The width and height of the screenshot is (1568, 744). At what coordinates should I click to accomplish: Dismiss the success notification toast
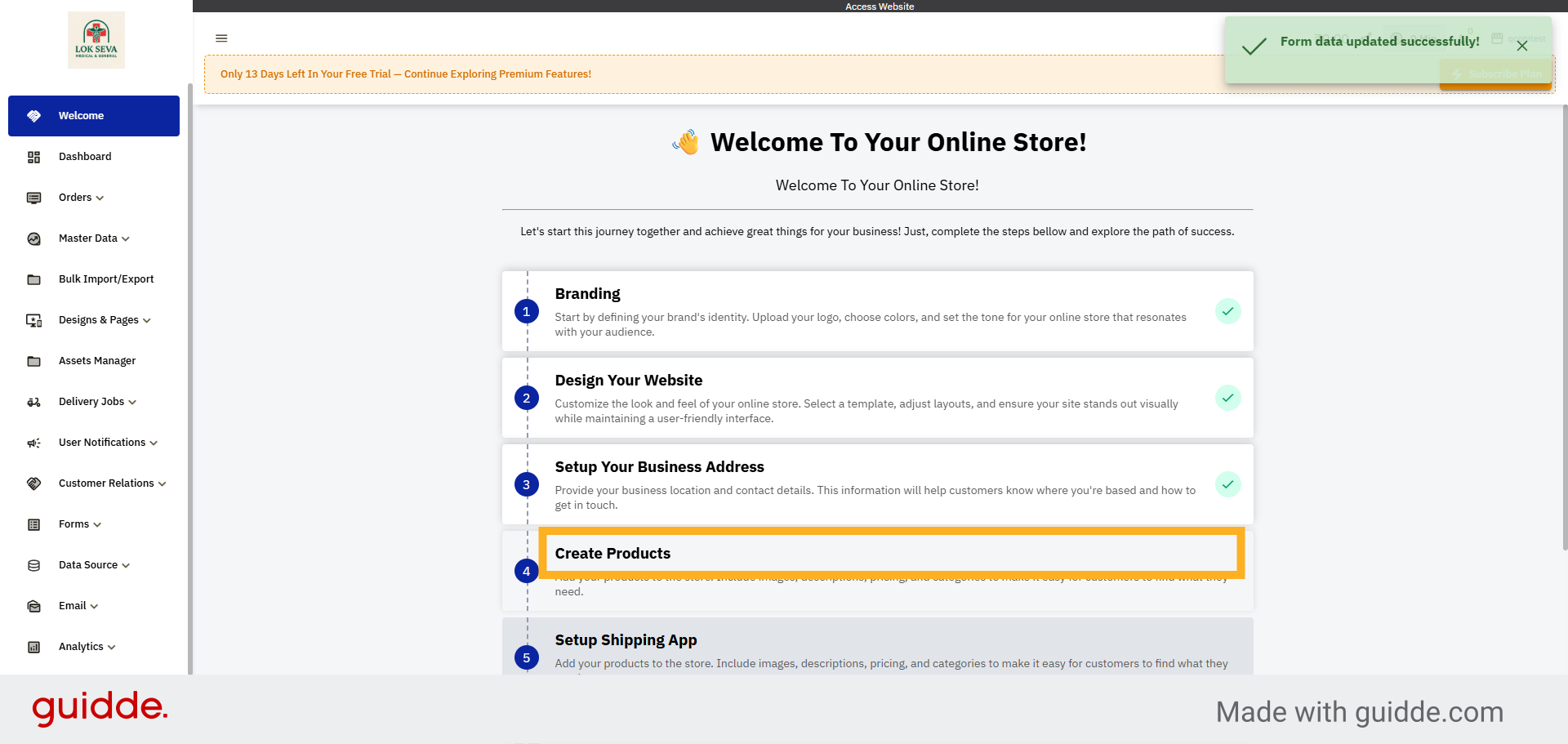point(1521,46)
